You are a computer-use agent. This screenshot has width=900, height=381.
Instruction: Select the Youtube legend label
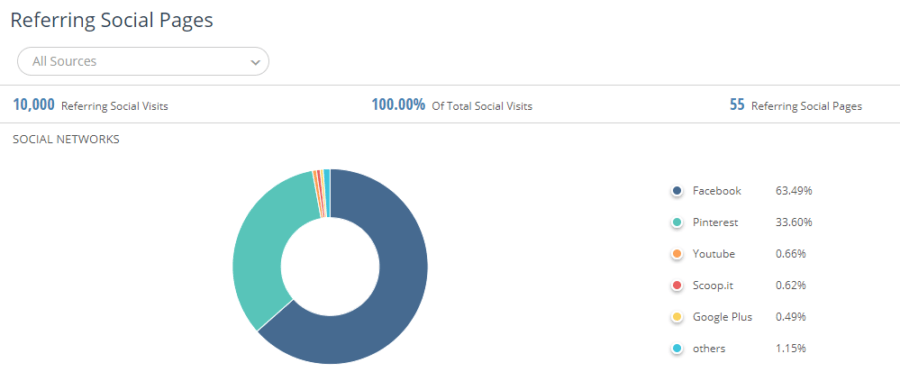[713, 254]
